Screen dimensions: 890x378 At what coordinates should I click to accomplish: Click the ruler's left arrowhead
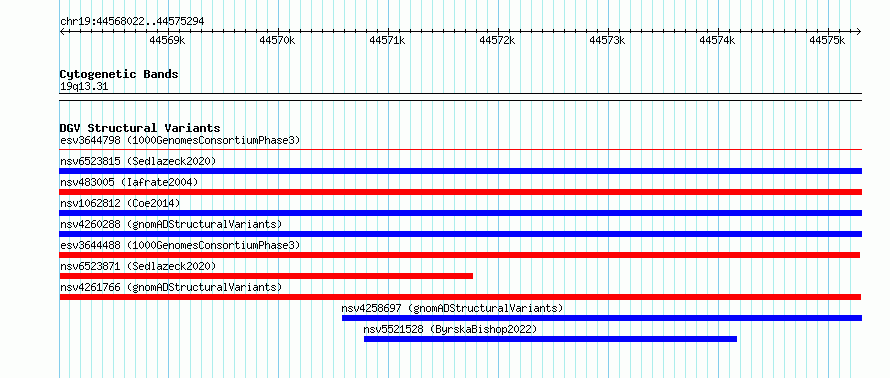(x=62, y=31)
